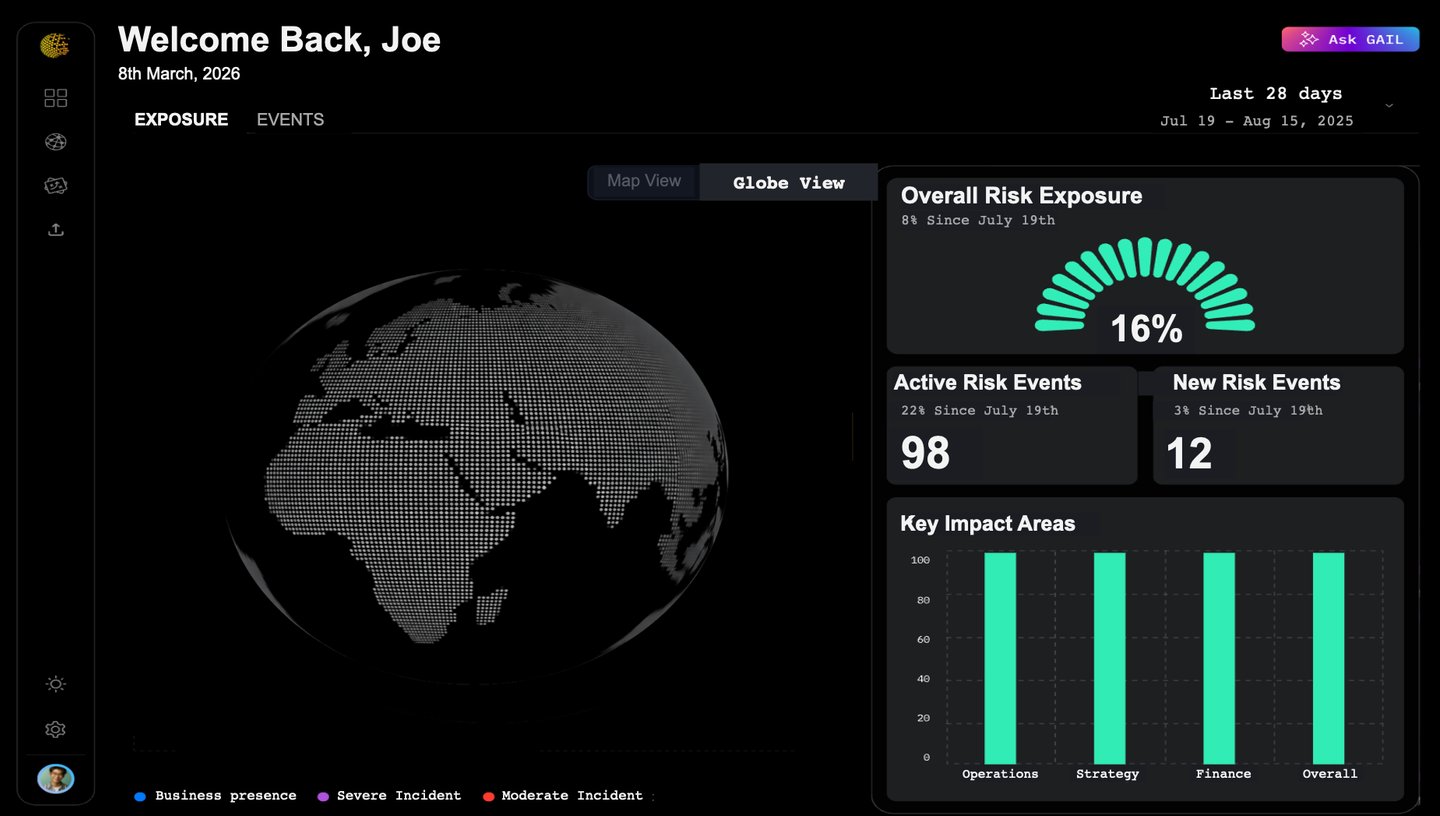Click the 98 active events count
The height and width of the screenshot is (816, 1440).
point(926,453)
